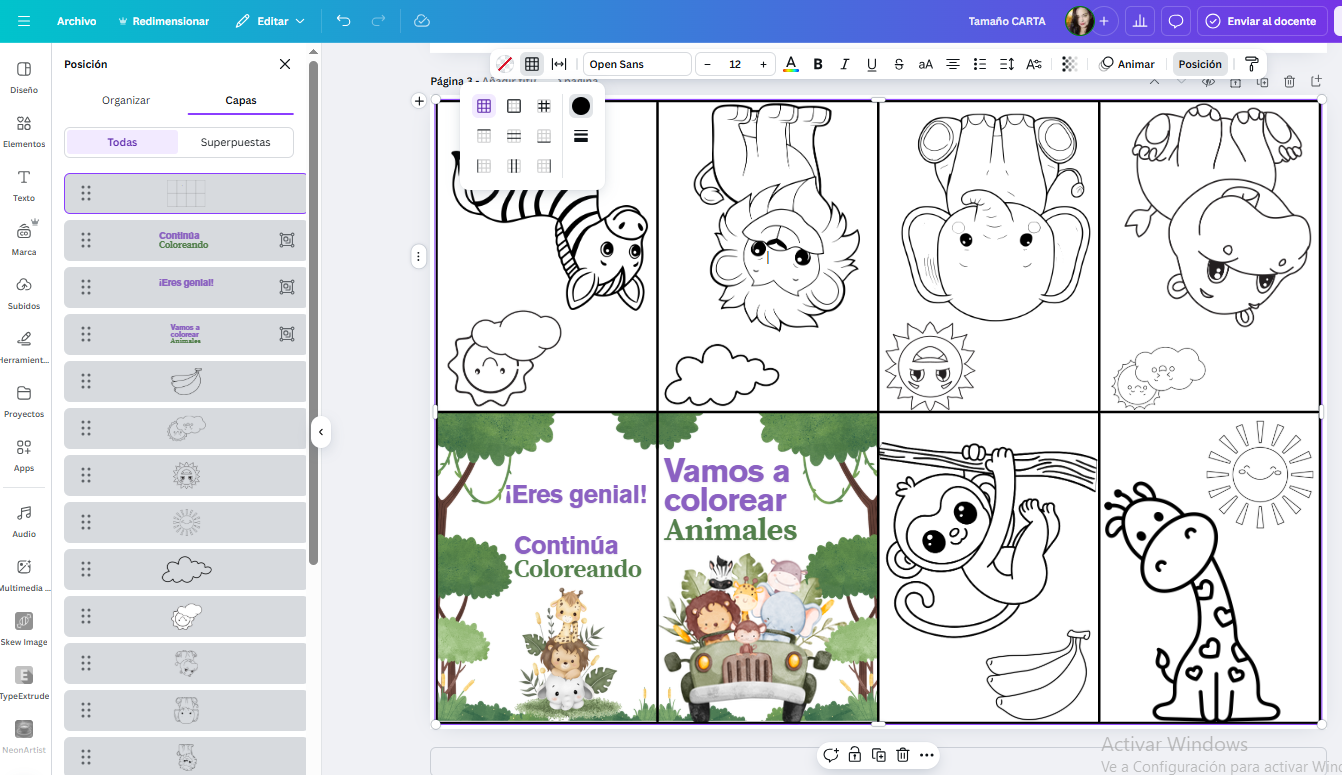Open the Open Sans font dropdown
This screenshot has width=1342, height=775.
click(x=637, y=64)
